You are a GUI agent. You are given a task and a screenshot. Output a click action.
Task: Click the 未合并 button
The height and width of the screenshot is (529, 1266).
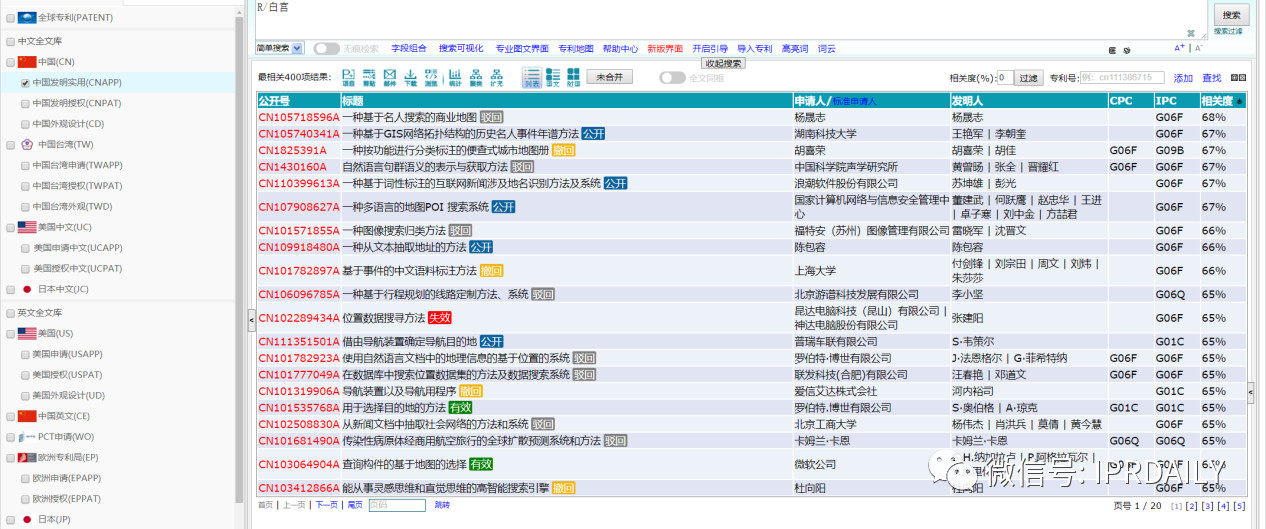click(610, 77)
